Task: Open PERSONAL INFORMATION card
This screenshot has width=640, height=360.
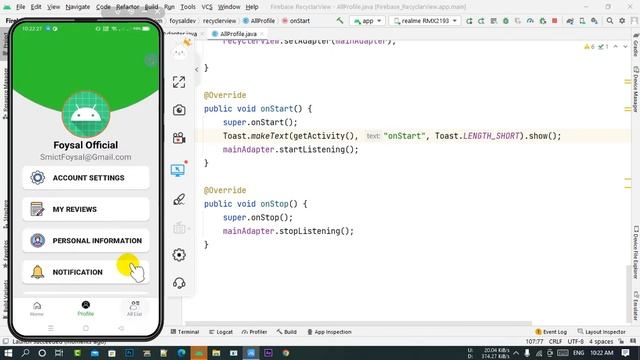Action: (86, 240)
